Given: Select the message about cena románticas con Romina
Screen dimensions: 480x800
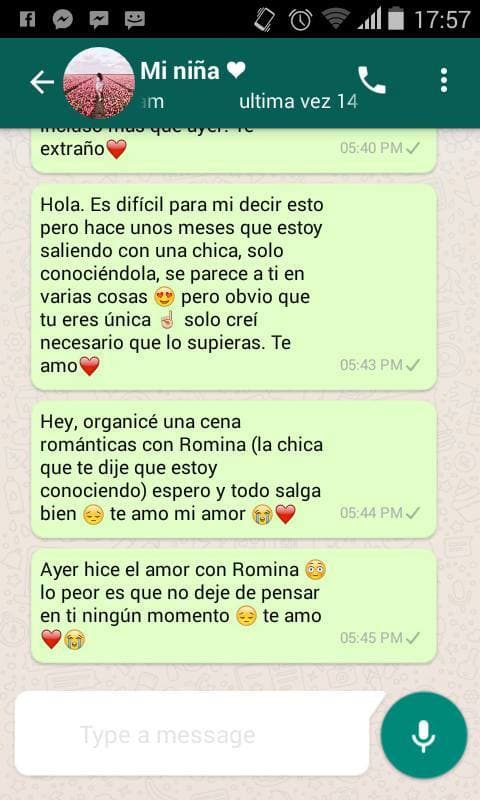Looking at the screenshot, I should [234, 469].
